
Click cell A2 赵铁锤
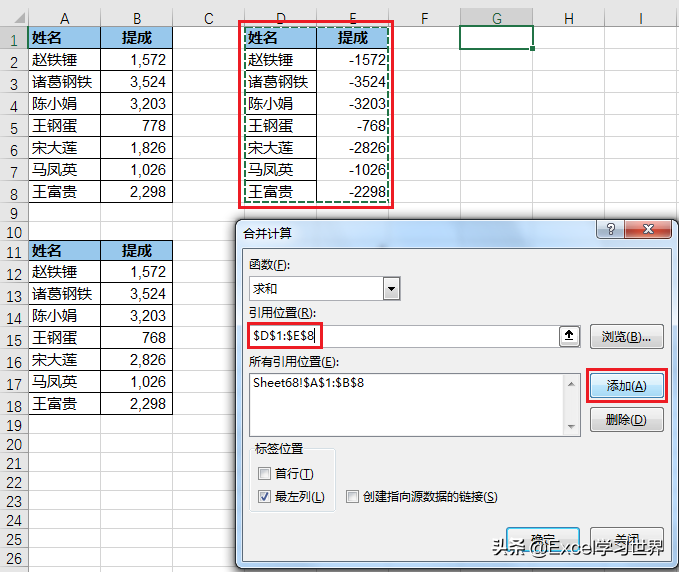65,60
